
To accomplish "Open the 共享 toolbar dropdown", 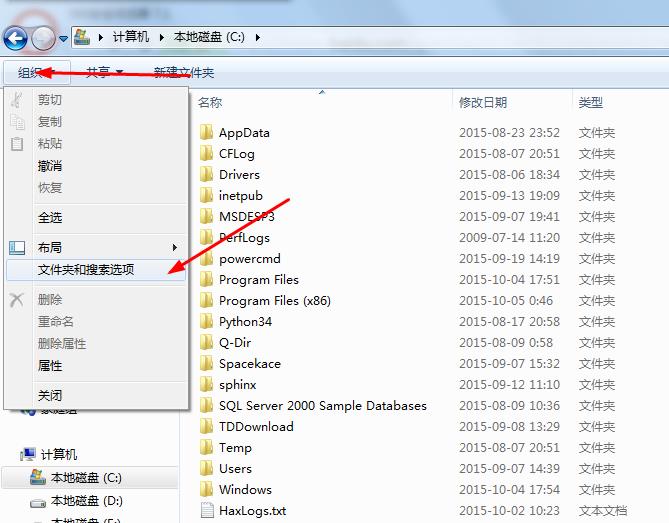I will pyautogui.click(x=105, y=73).
